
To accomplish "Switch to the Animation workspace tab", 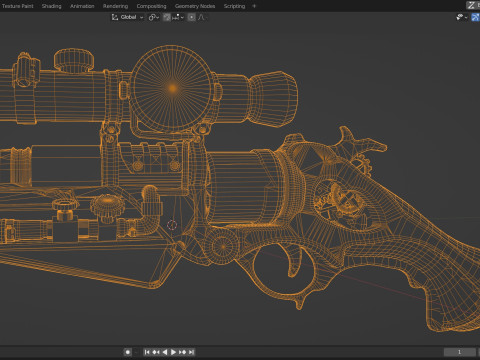I will [x=82, y=6].
